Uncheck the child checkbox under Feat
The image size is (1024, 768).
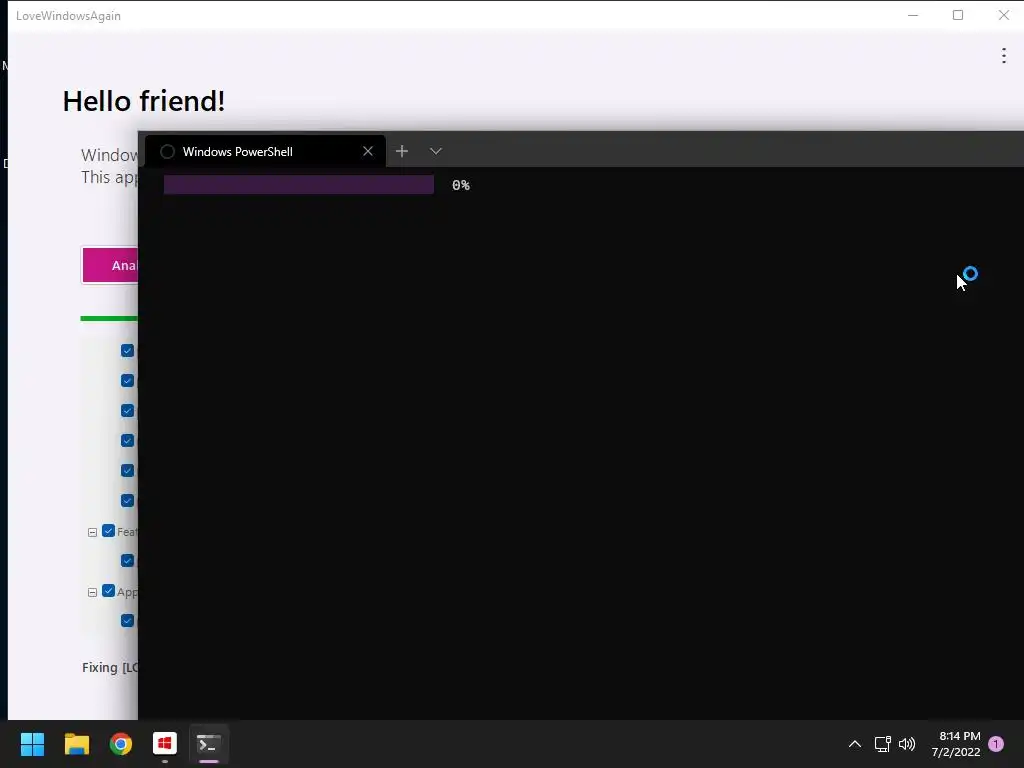[127, 561]
